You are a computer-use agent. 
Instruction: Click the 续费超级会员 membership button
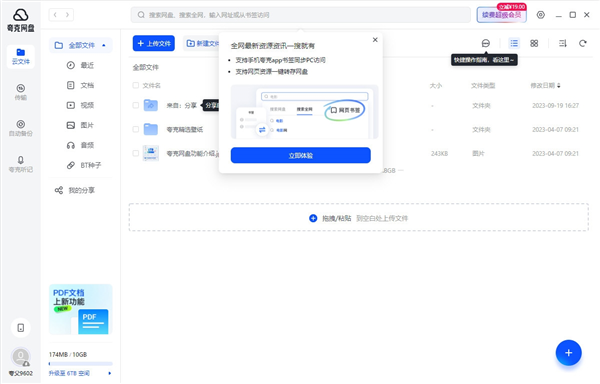(501, 15)
